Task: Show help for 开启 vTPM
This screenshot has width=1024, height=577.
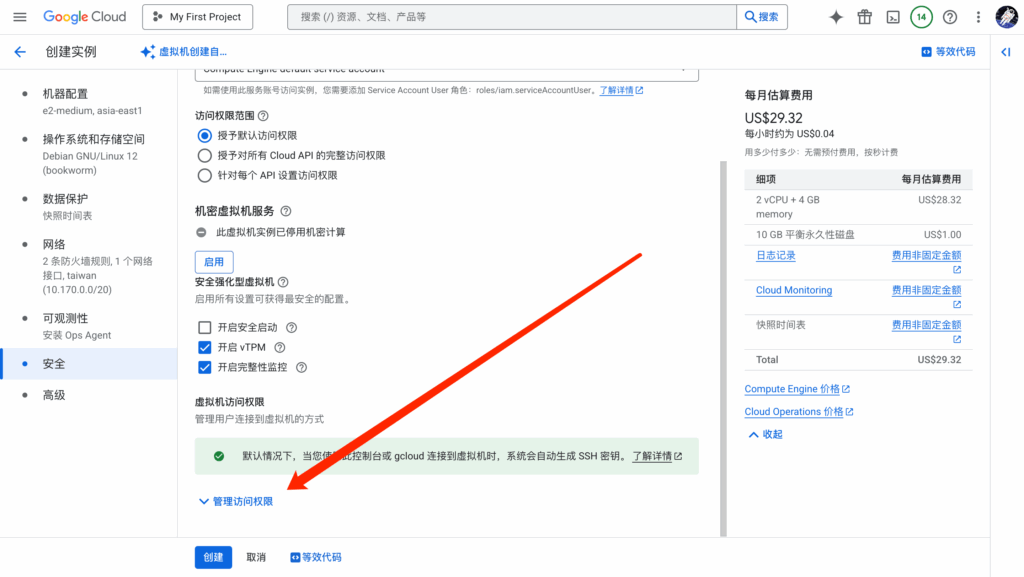Action: [x=280, y=347]
